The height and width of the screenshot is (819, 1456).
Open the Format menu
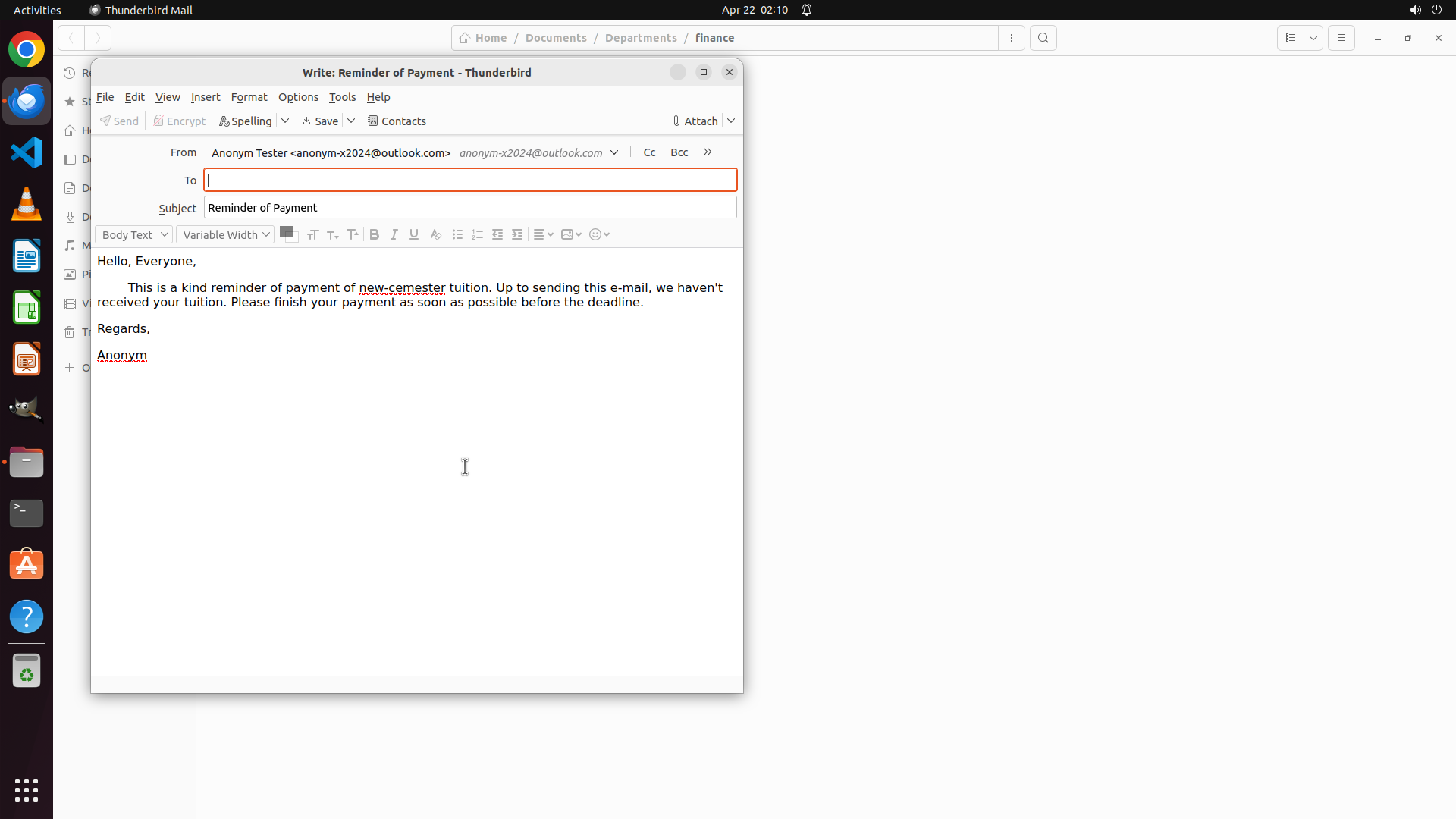click(x=249, y=97)
